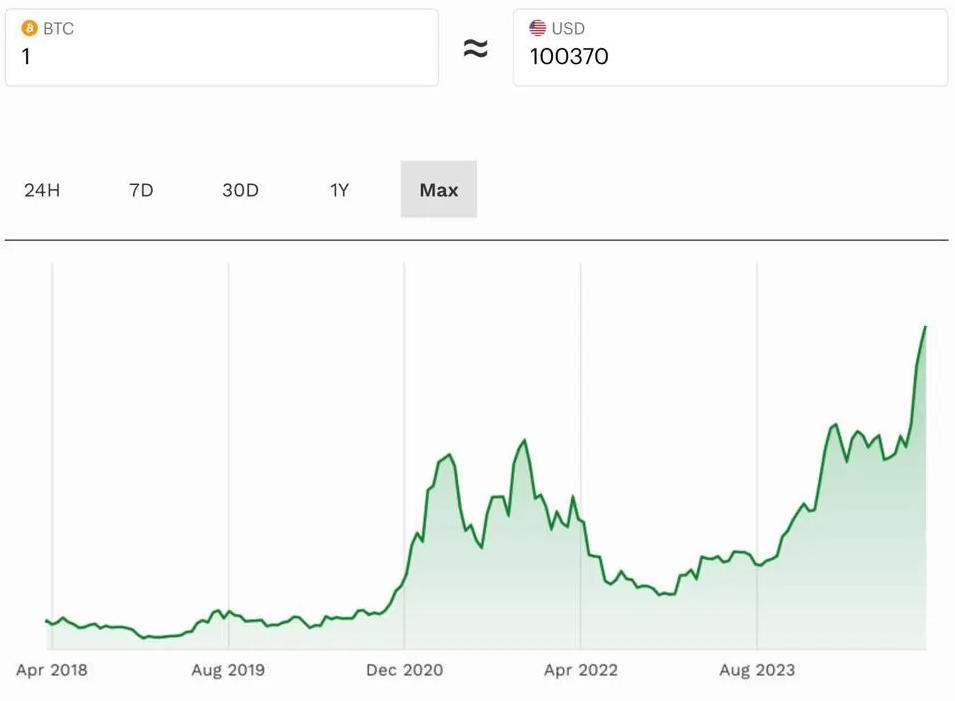Choose the 1Y chart range
The image size is (955, 701).
click(340, 190)
